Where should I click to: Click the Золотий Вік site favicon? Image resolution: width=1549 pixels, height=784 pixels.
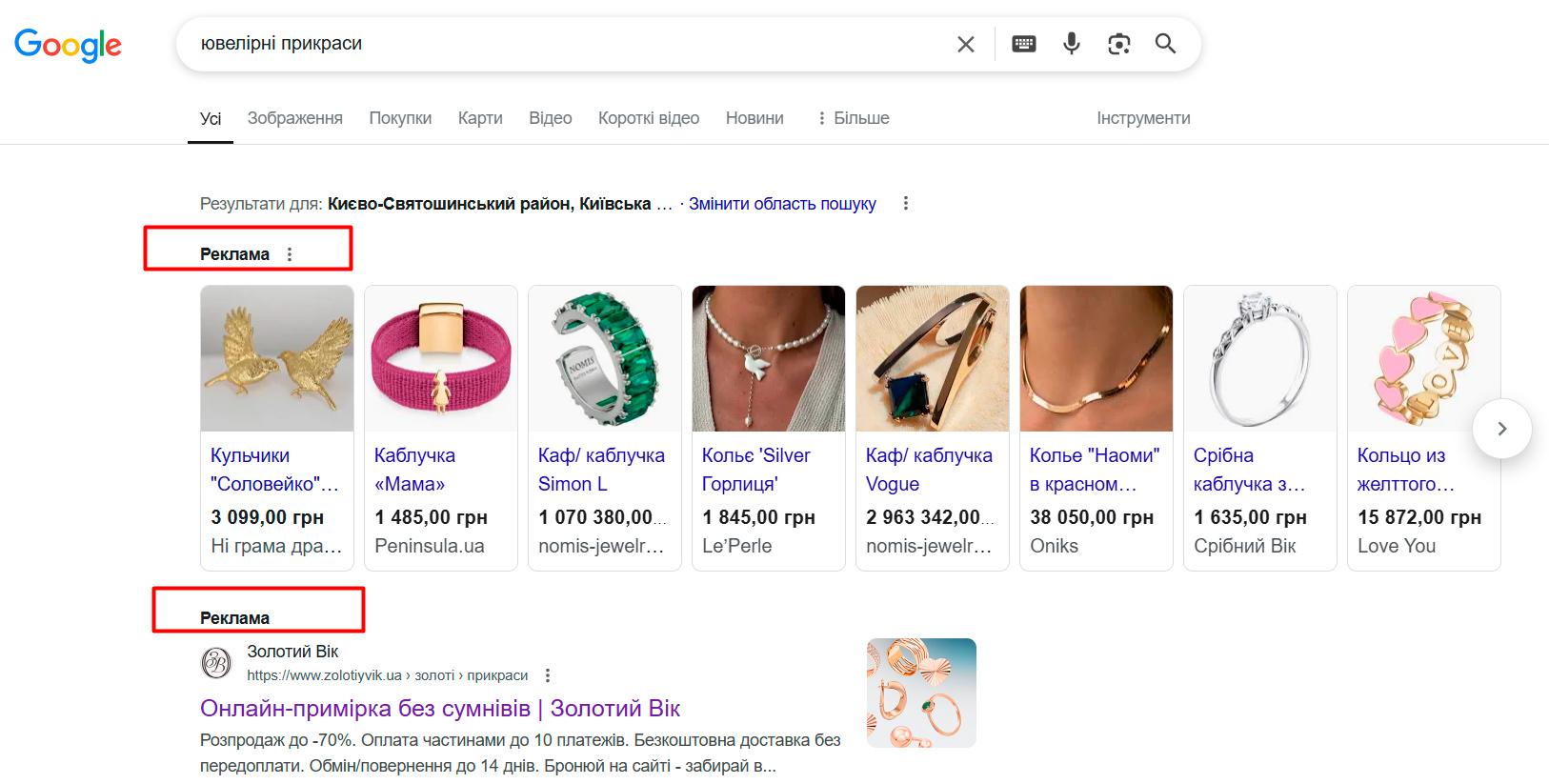pos(216,663)
